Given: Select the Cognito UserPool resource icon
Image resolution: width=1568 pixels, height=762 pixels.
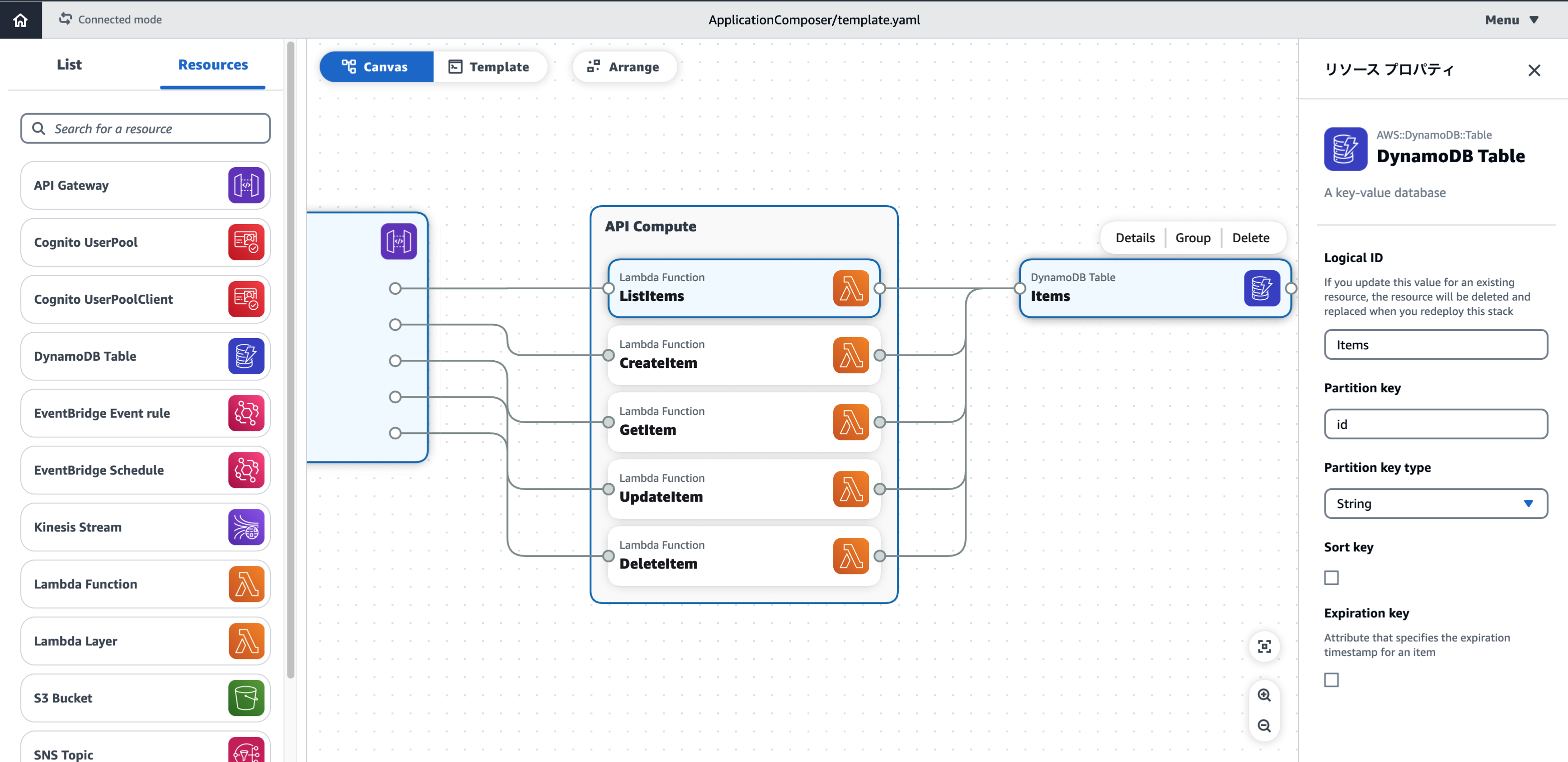Looking at the screenshot, I should coord(246,242).
